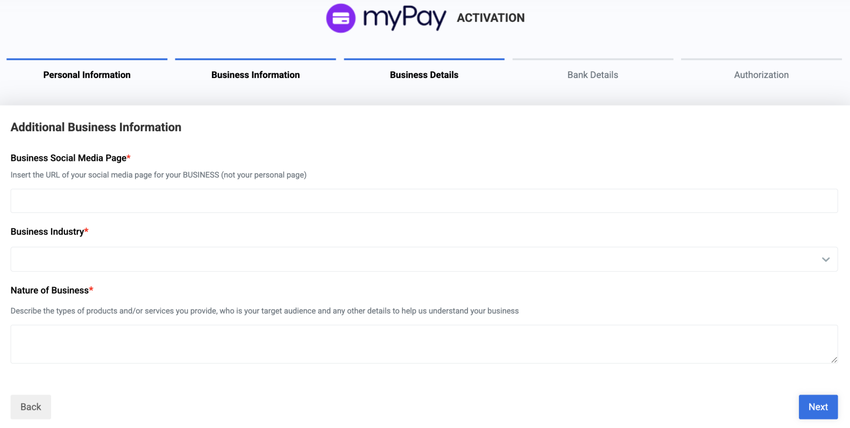Screen dimensions: 850x428
Task: Proceed with the Next button
Action: tap(817, 407)
